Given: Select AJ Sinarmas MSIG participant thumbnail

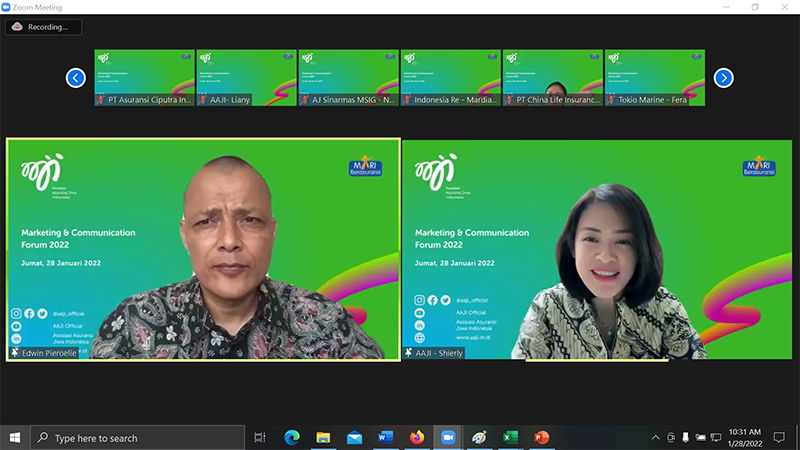Looking at the screenshot, I should (x=348, y=78).
